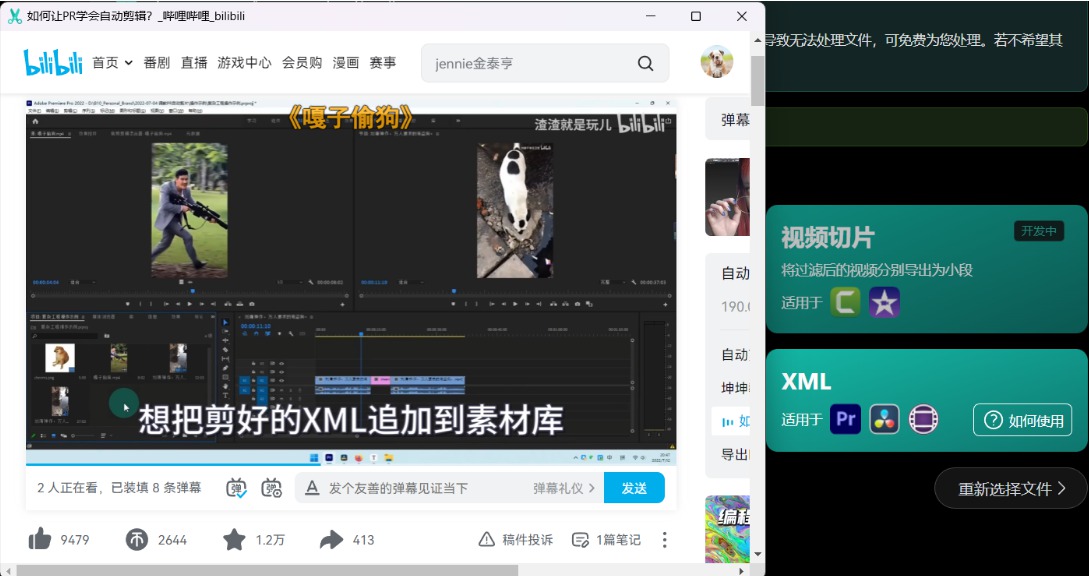Viewport: 1089px width, 576px height.
Task: Open the danmaku settings icon
Action: pyautogui.click(x=272, y=488)
